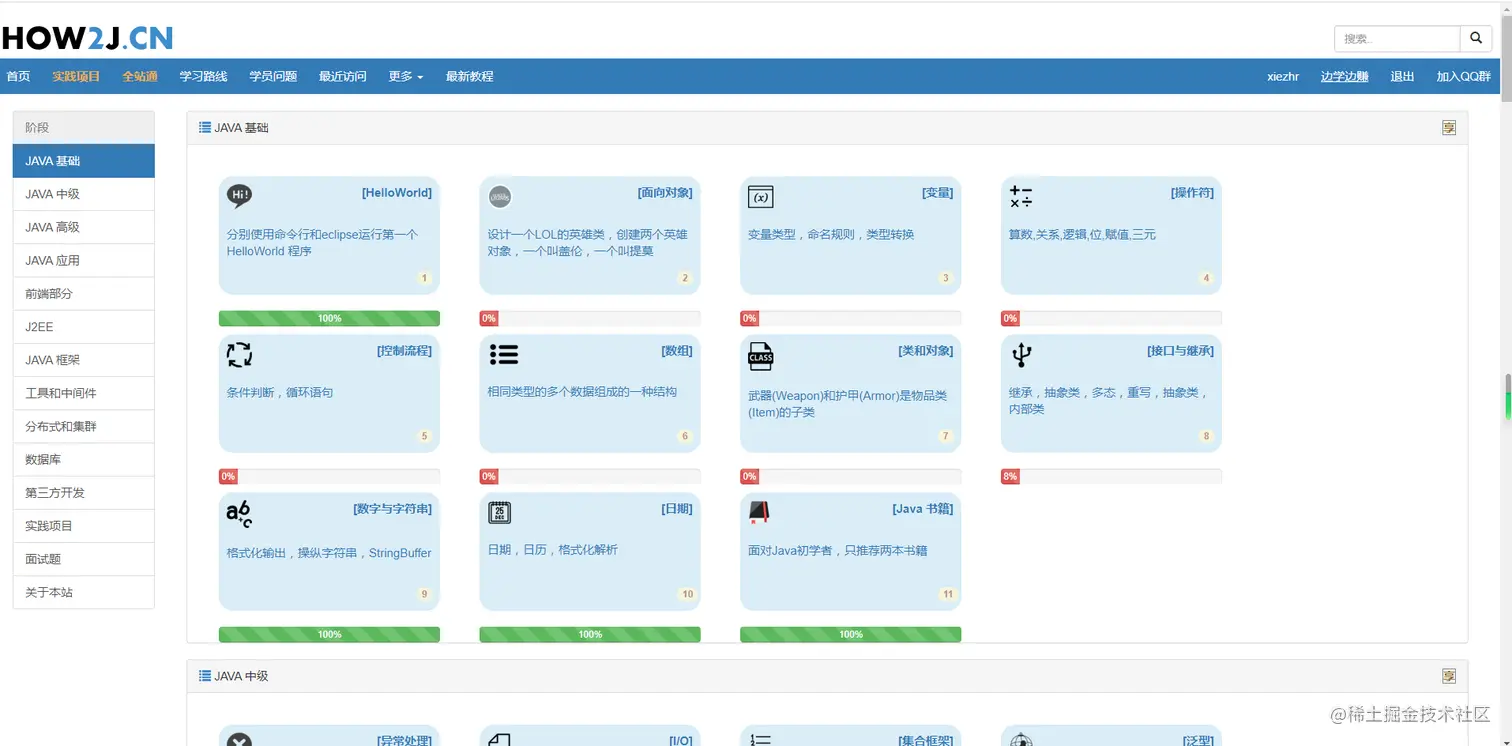Screen dimensions: 1512x746
Task: Open 实践项目 in the top navigation bar
Action: click(76, 76)
